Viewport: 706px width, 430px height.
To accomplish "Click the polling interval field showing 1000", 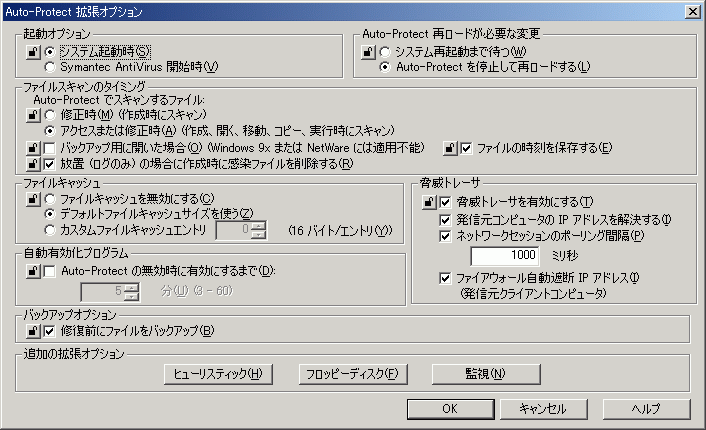I will [505, 256].
